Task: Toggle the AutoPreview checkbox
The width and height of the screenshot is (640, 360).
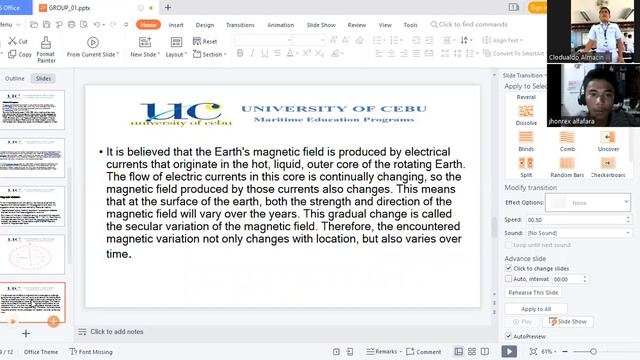Action: coord(508,336)
